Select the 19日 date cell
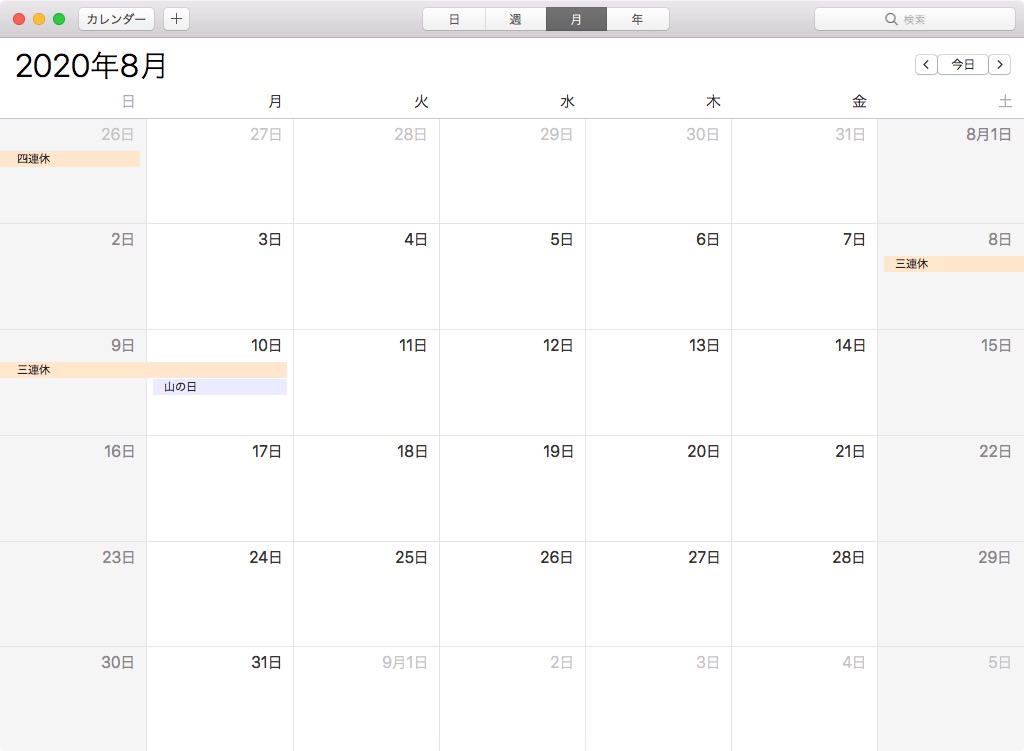The image size is (1024, 751). (x=513, y=488)
